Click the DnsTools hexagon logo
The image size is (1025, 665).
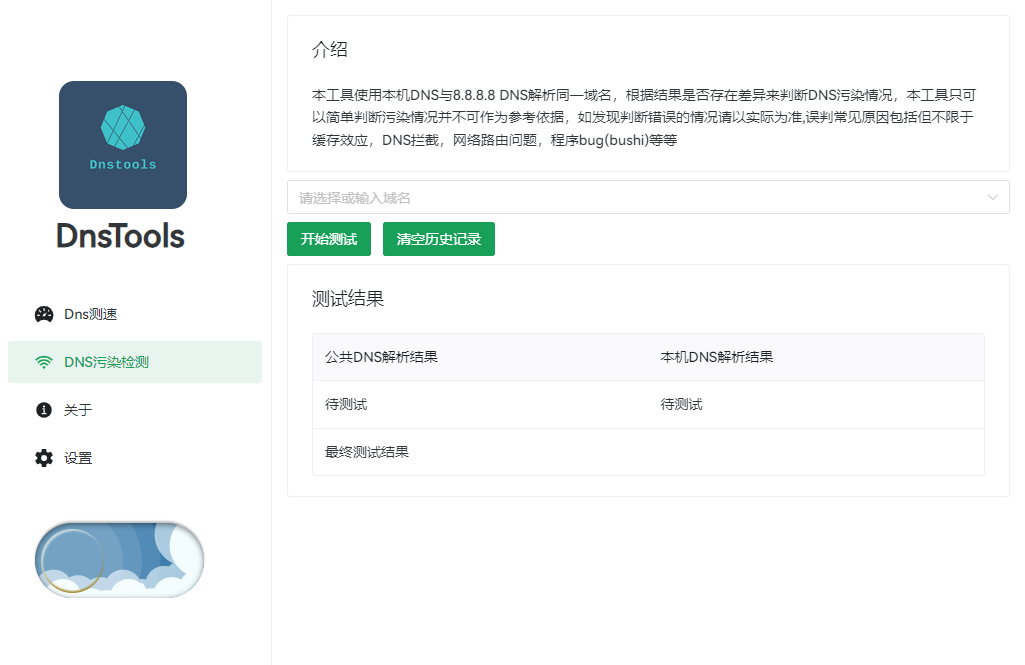122,125
